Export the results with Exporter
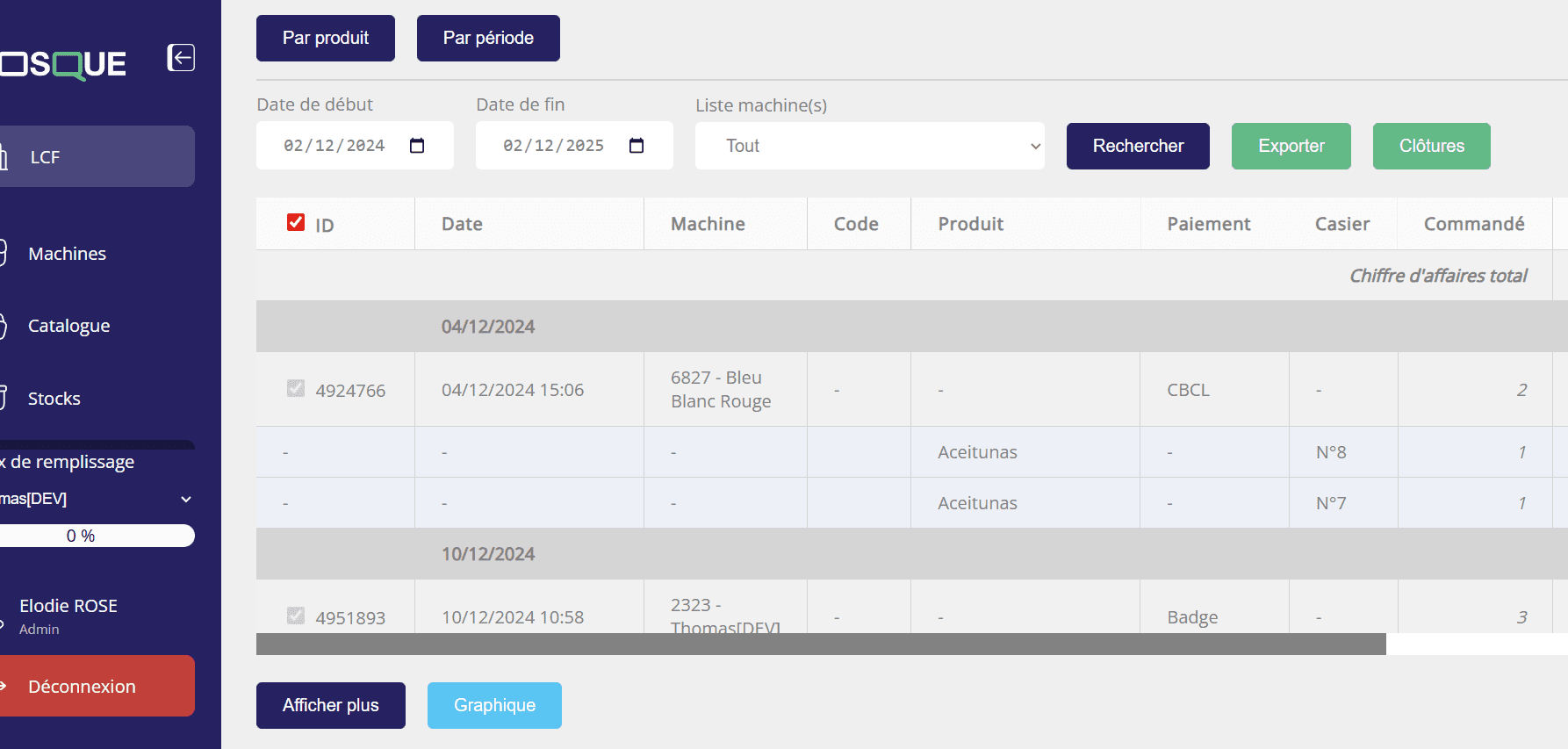The height and width of the screenshot is (749, 1568). [1291, 146]
